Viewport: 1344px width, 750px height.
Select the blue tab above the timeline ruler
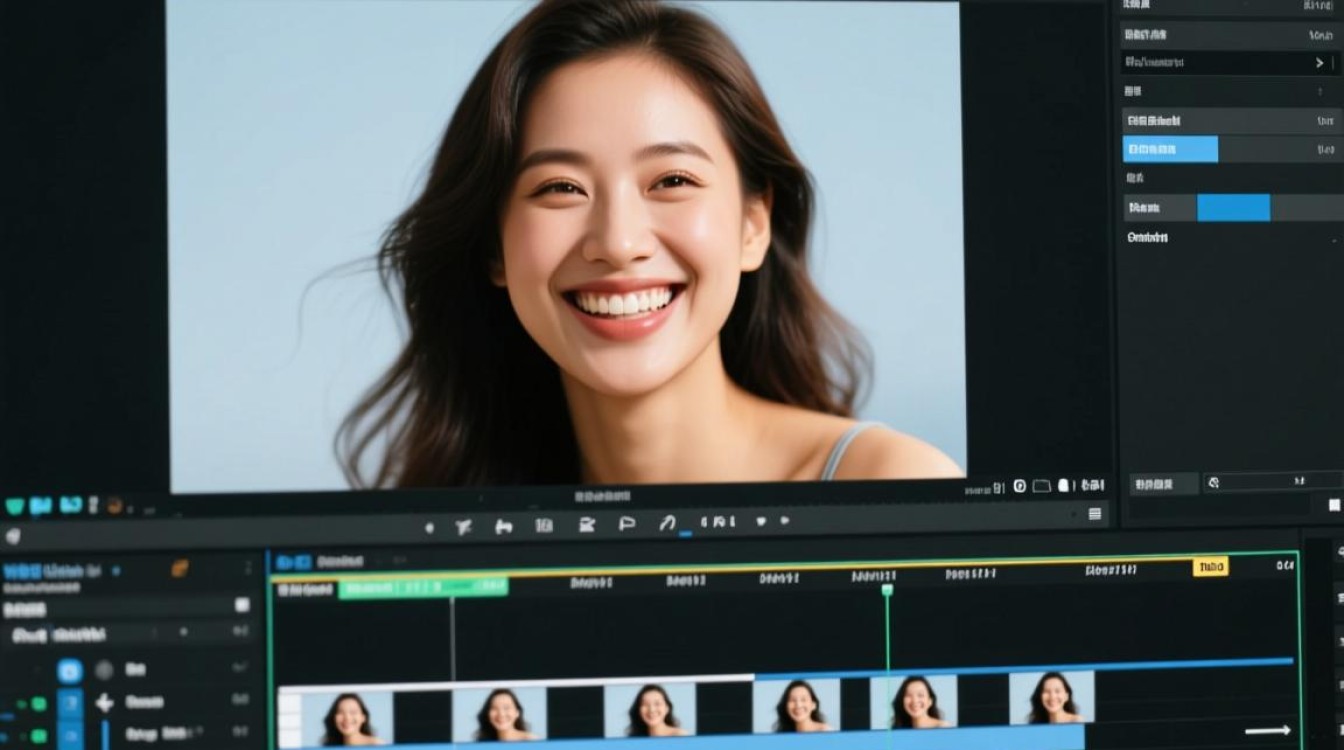(x=293, y=562)
